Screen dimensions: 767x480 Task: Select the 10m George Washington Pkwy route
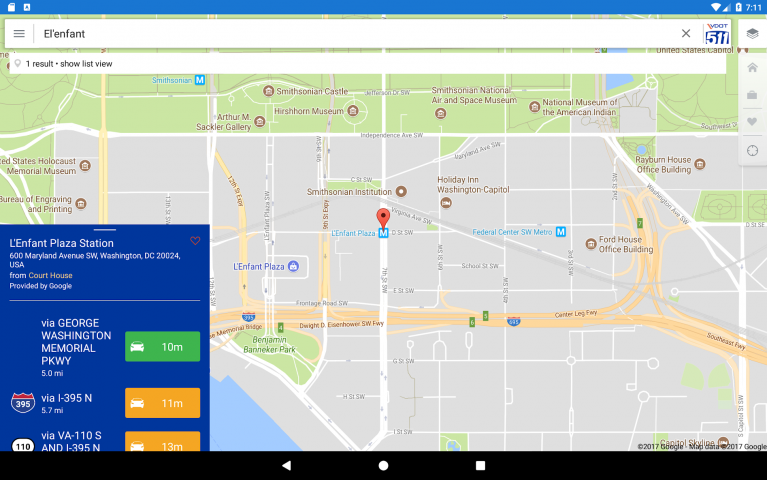pos(162,346)
